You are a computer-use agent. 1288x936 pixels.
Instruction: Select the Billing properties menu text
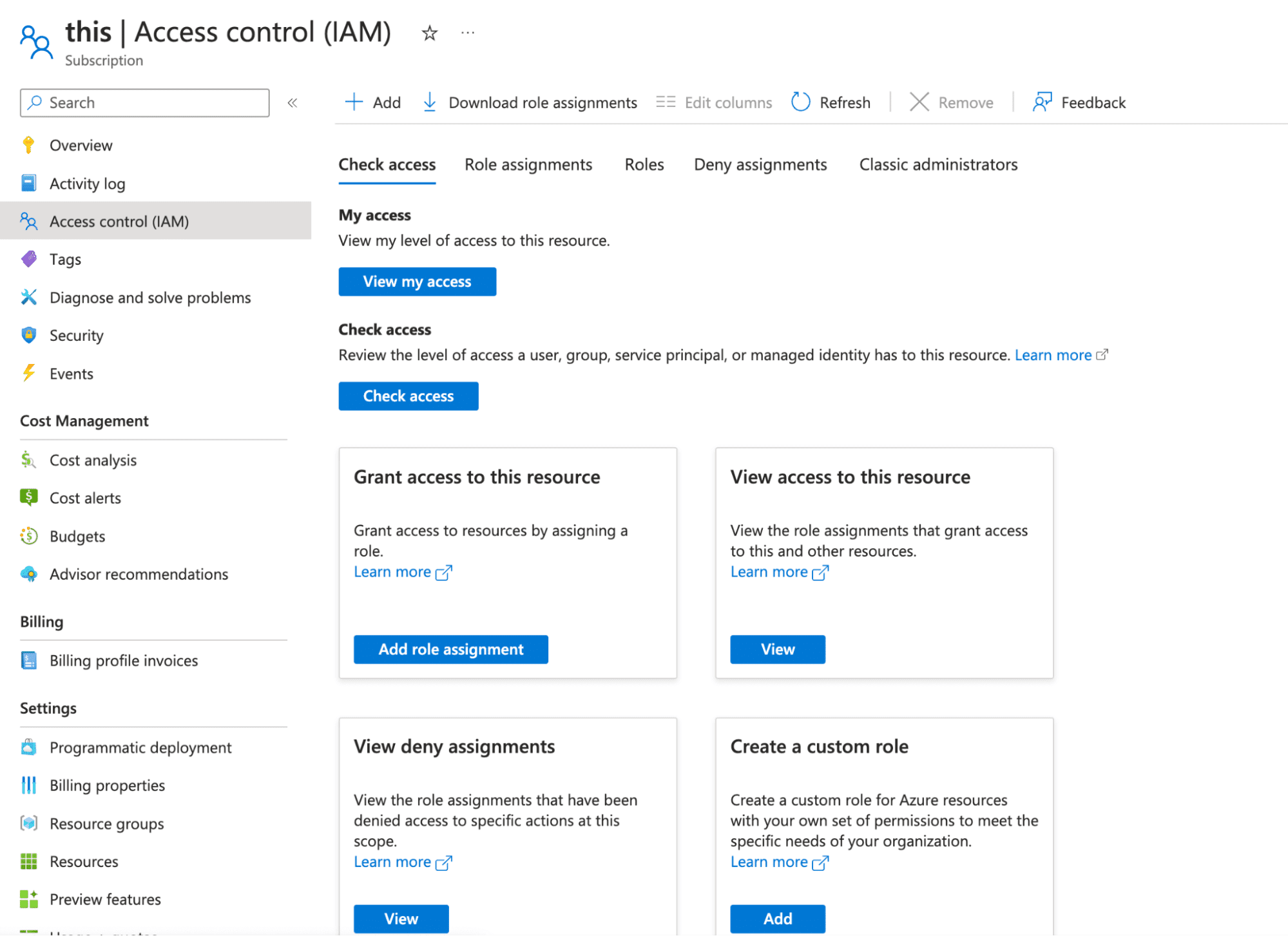tap(107, 785)
